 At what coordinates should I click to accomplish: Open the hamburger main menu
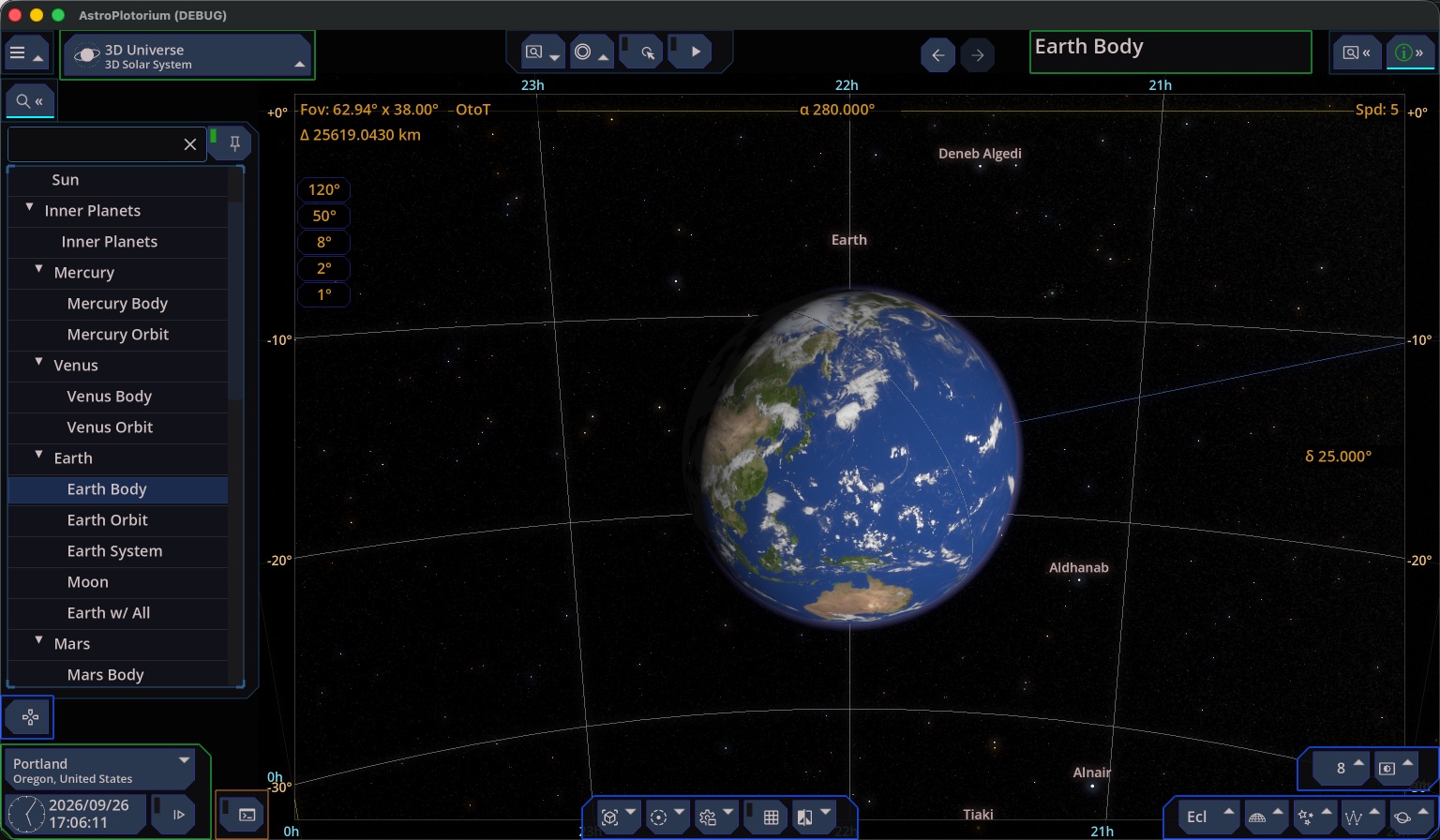[x=25, y=54]
